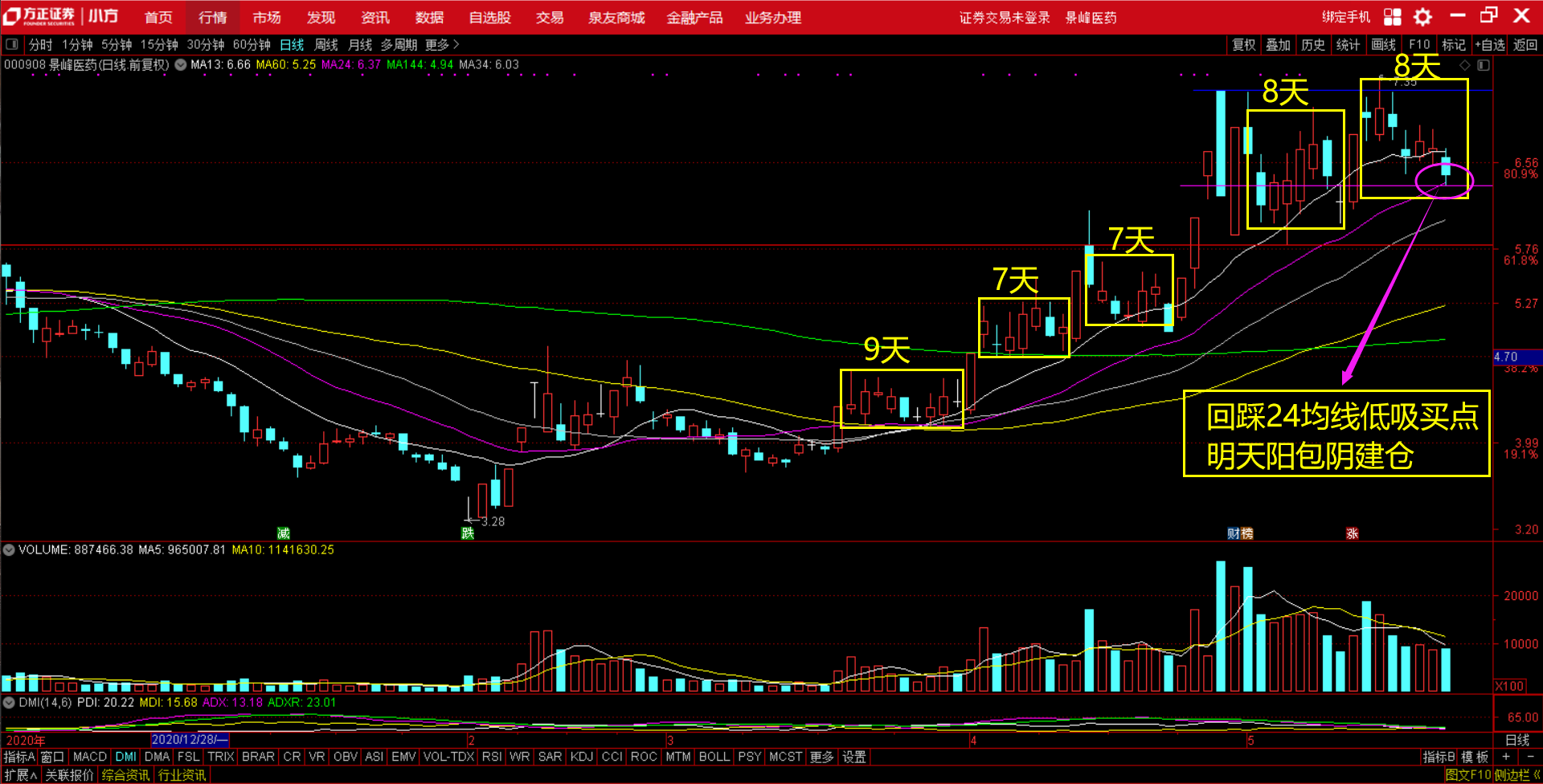
Task: Open the 首页 menu
Action: coord(158,17)
